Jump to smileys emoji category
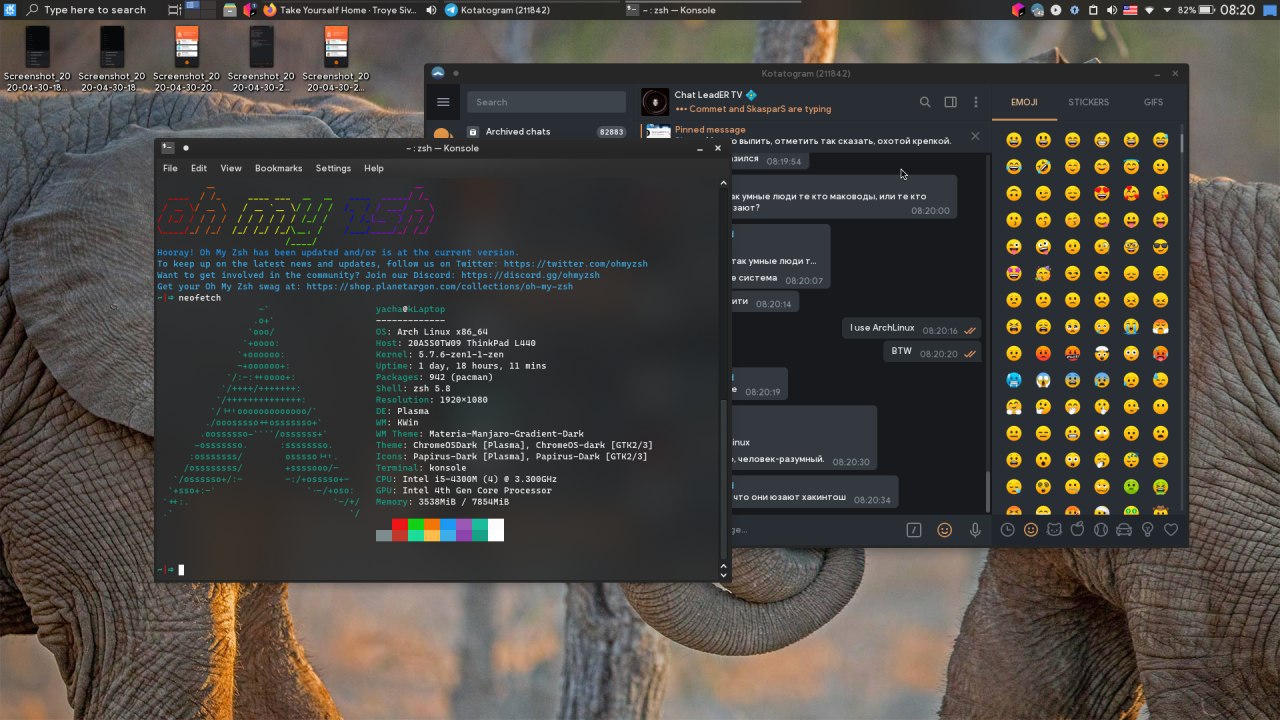Image resolution: width=1280 pixels, height=720 pixels. click(1031, 530)
